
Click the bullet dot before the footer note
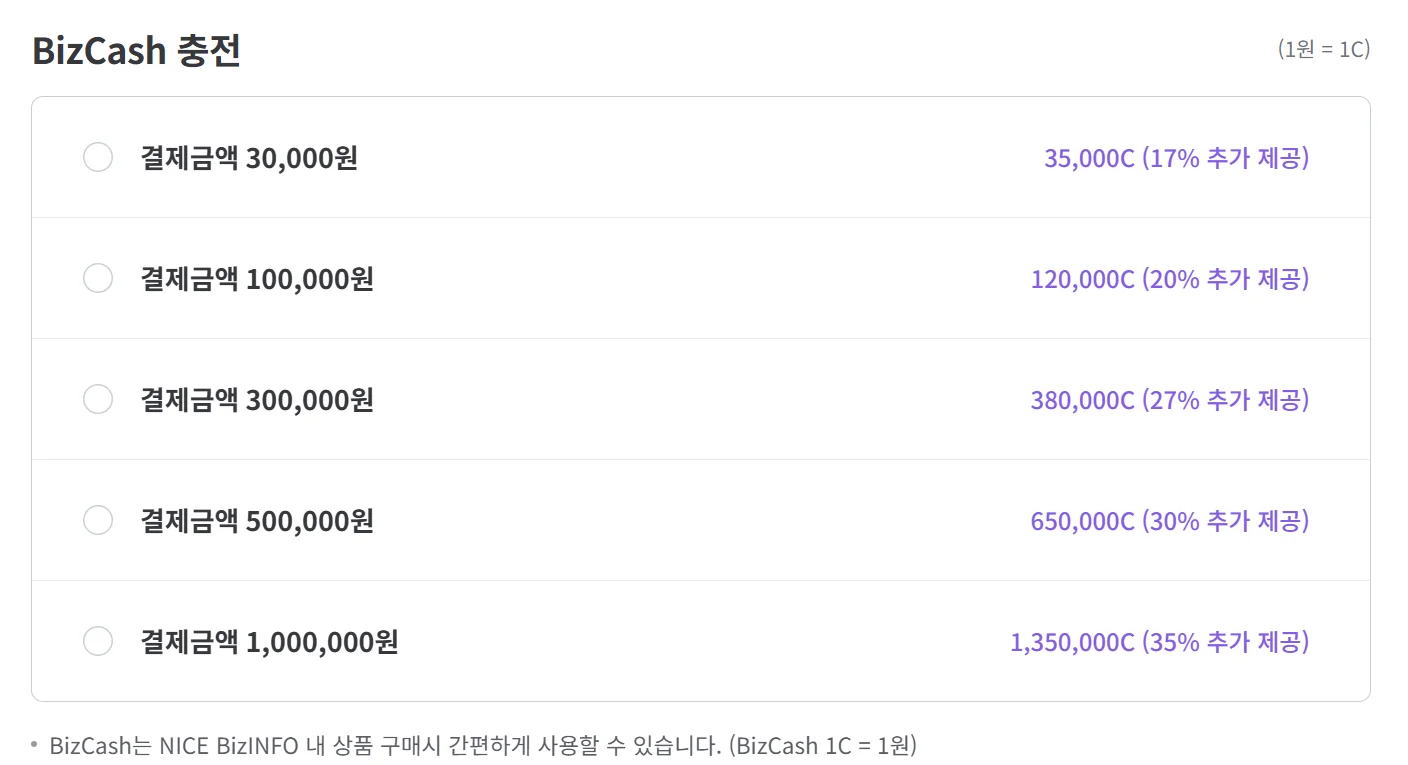35,744
